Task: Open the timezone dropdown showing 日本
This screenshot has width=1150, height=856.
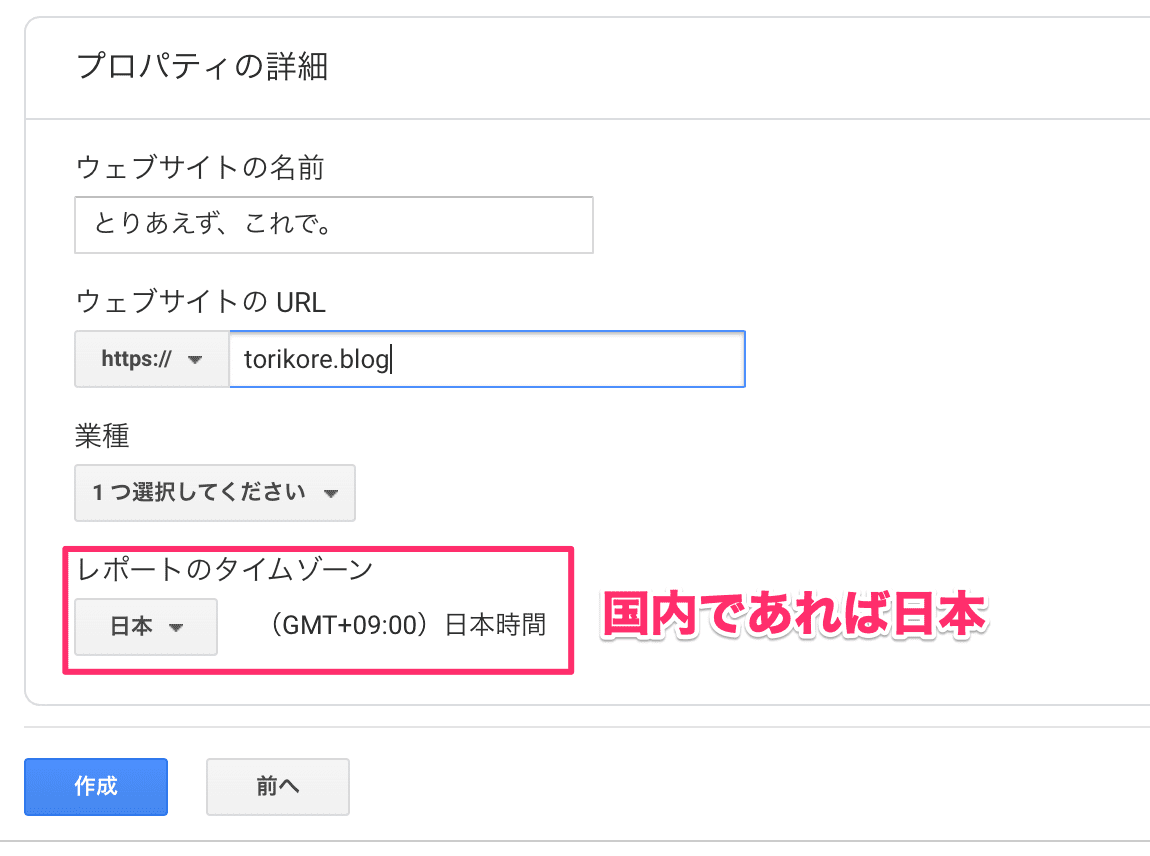Action: pos(145,626)
